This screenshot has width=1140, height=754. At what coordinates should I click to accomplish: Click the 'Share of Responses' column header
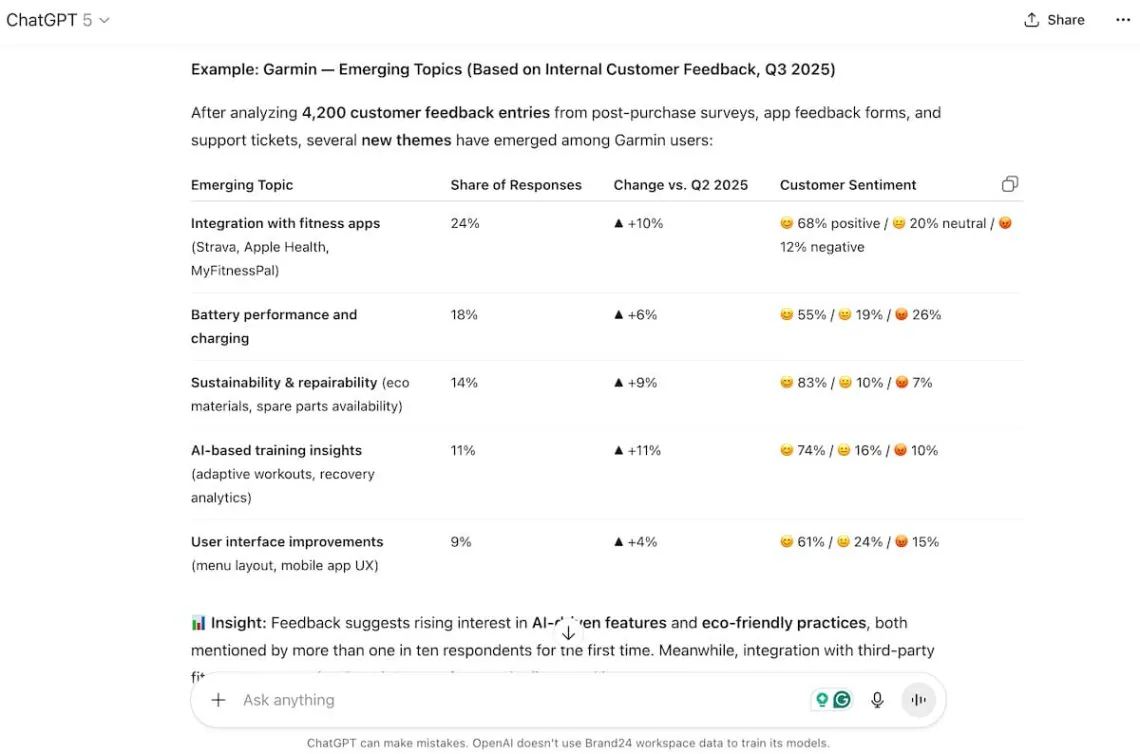click(516, 185)
